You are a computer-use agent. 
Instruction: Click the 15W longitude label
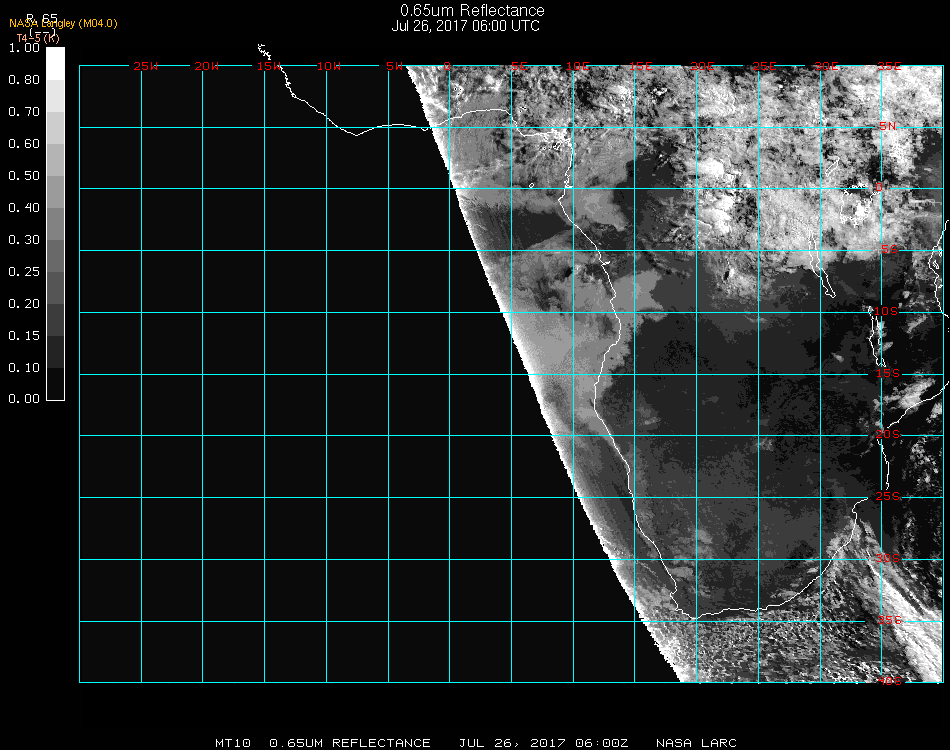269,67
